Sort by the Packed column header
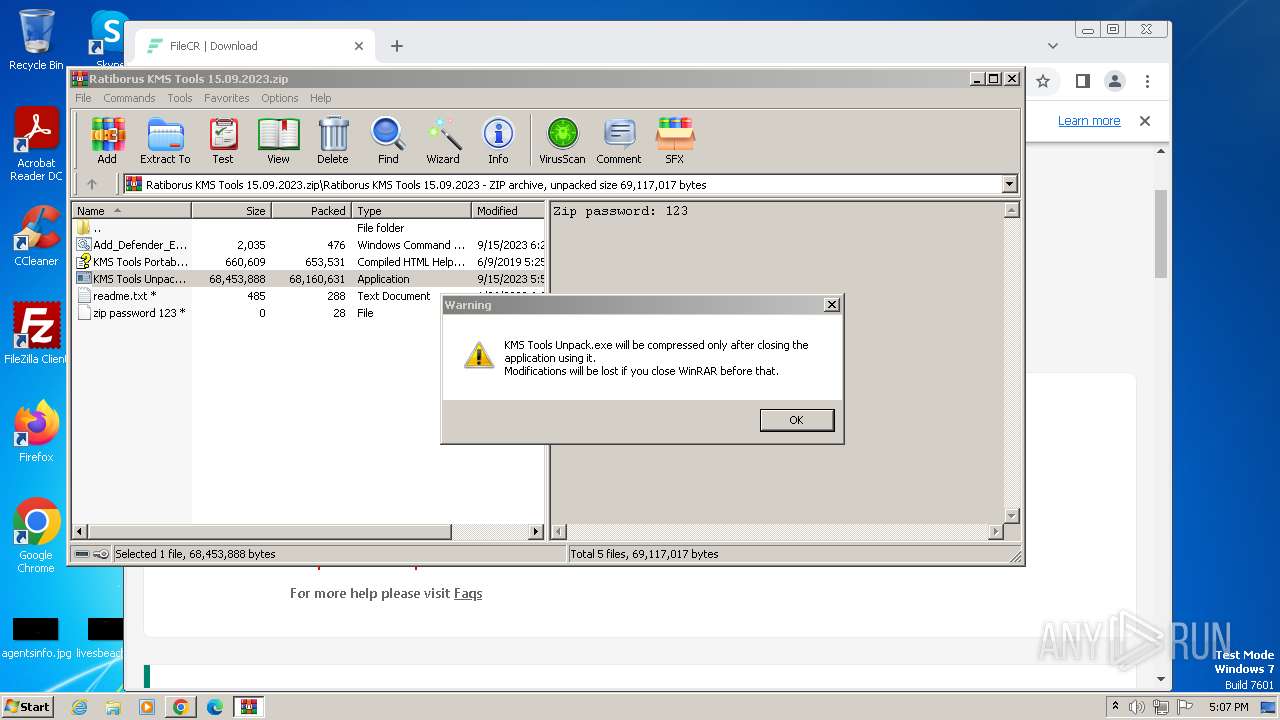 311,210
